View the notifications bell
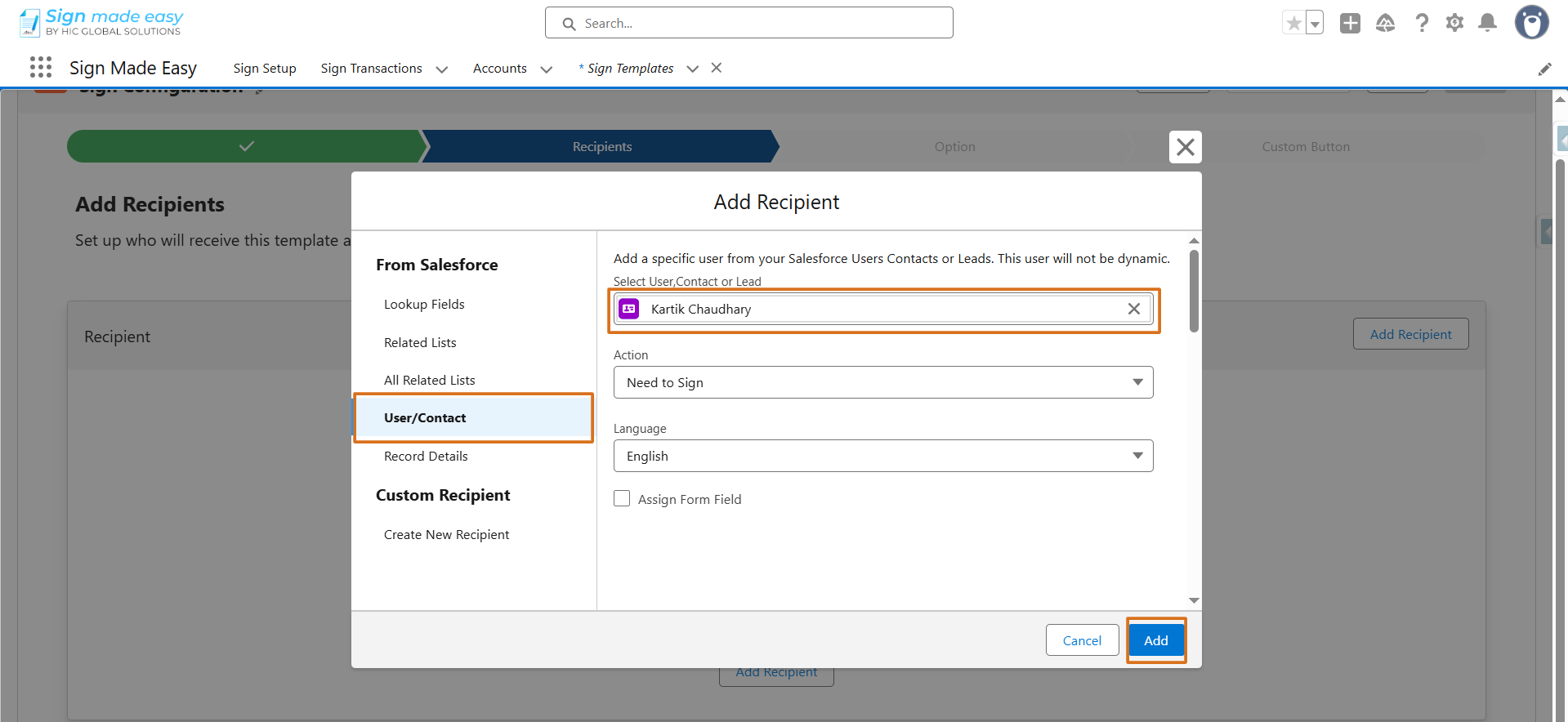1568x722 pixels. pyautogui.click(x=1488, y=24)
